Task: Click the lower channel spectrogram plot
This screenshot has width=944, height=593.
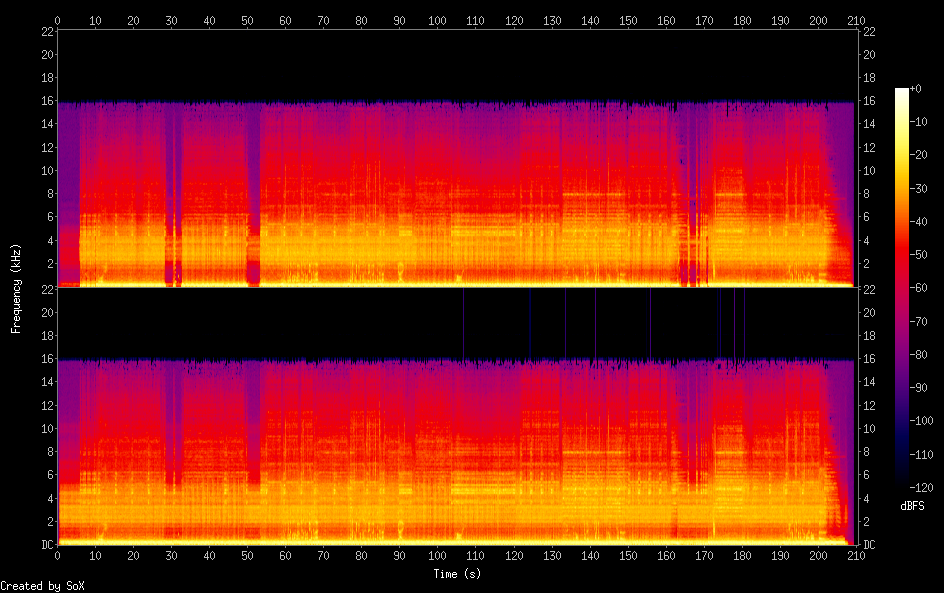Action: click(457, 417)
